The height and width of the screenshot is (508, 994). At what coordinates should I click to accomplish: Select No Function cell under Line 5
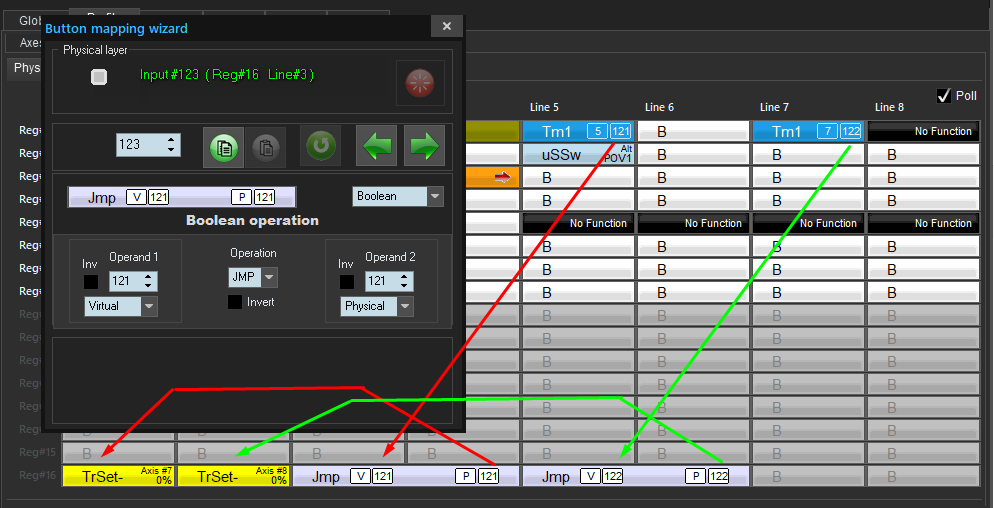(578, 223)
